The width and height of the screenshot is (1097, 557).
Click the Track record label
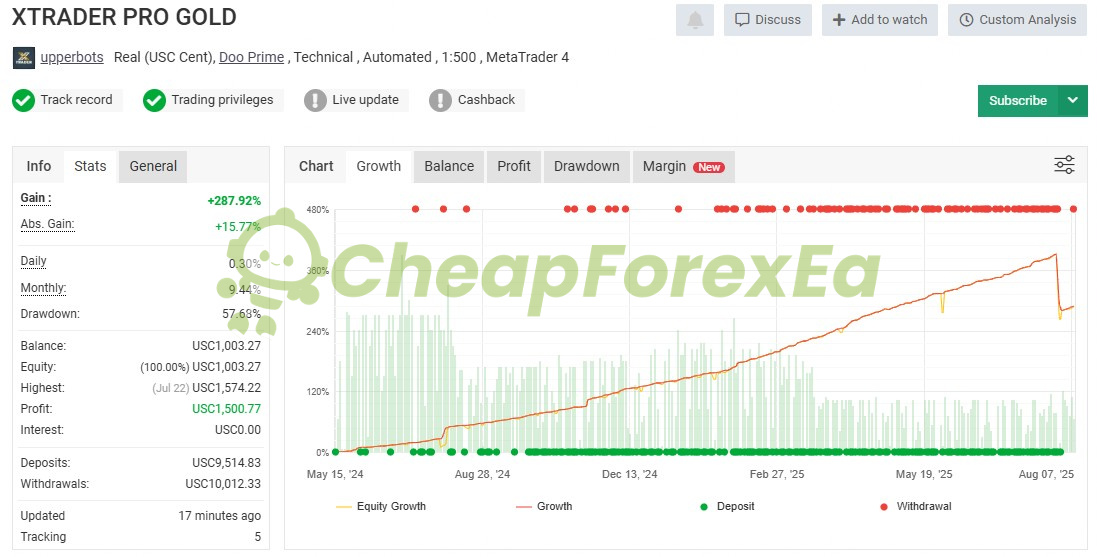coord(76,100)
